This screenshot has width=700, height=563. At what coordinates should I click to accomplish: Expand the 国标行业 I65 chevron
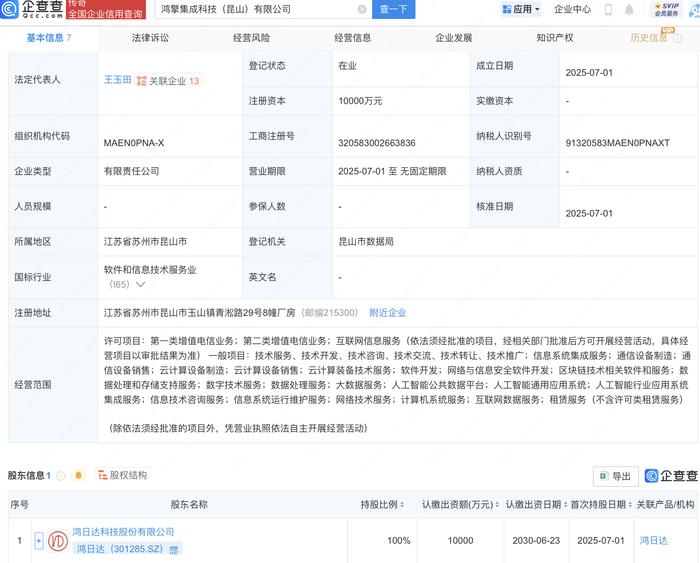140,284
